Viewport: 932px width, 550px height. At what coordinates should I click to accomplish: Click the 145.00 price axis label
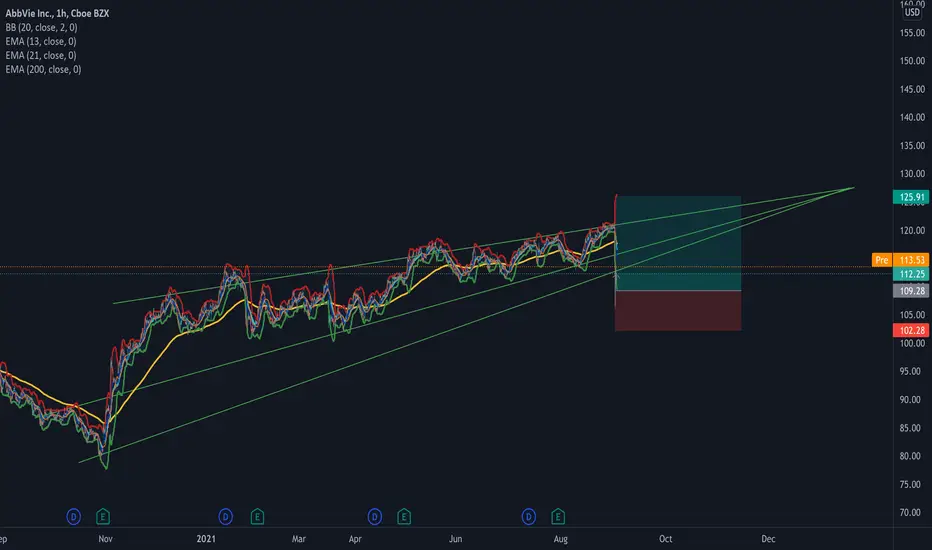coord(912,89)
